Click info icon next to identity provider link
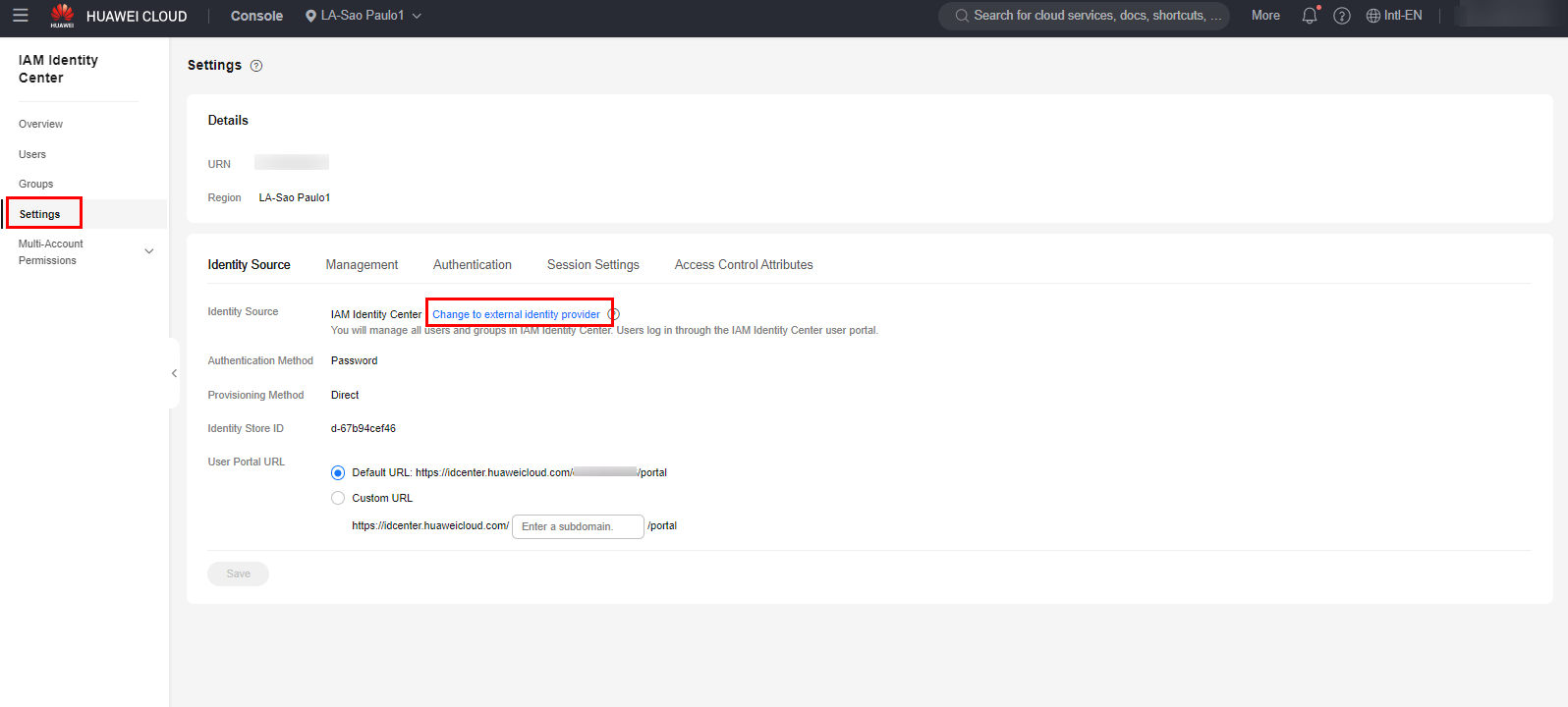 pyautogui.click(x=614, y=314)
